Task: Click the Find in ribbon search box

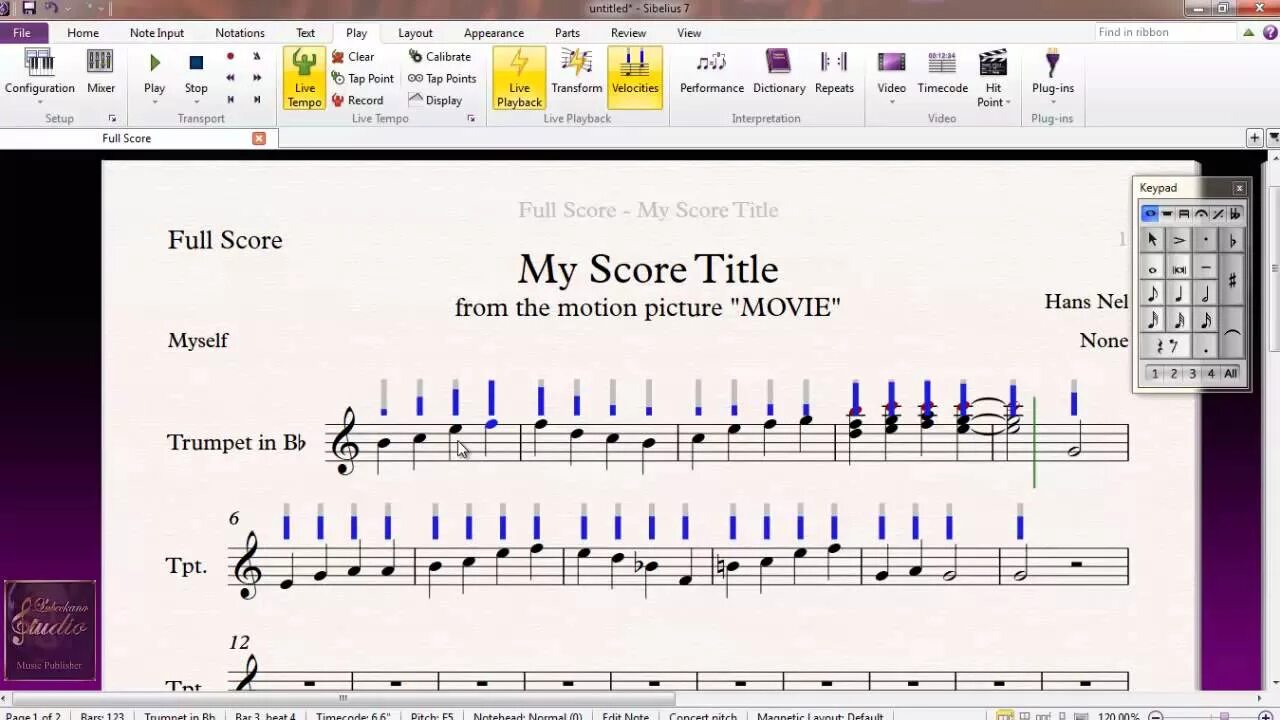Action: point(1165,32)
